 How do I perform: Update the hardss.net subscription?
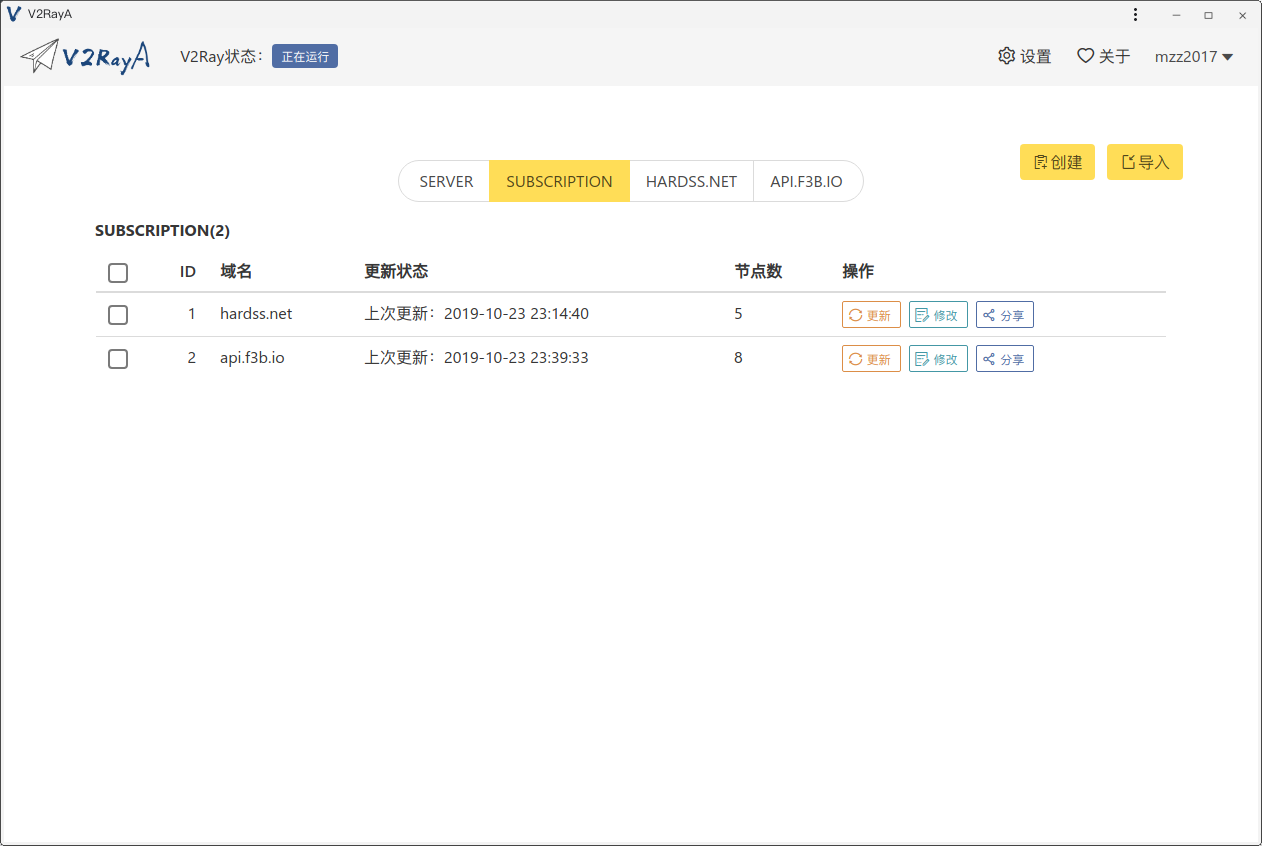871,315
